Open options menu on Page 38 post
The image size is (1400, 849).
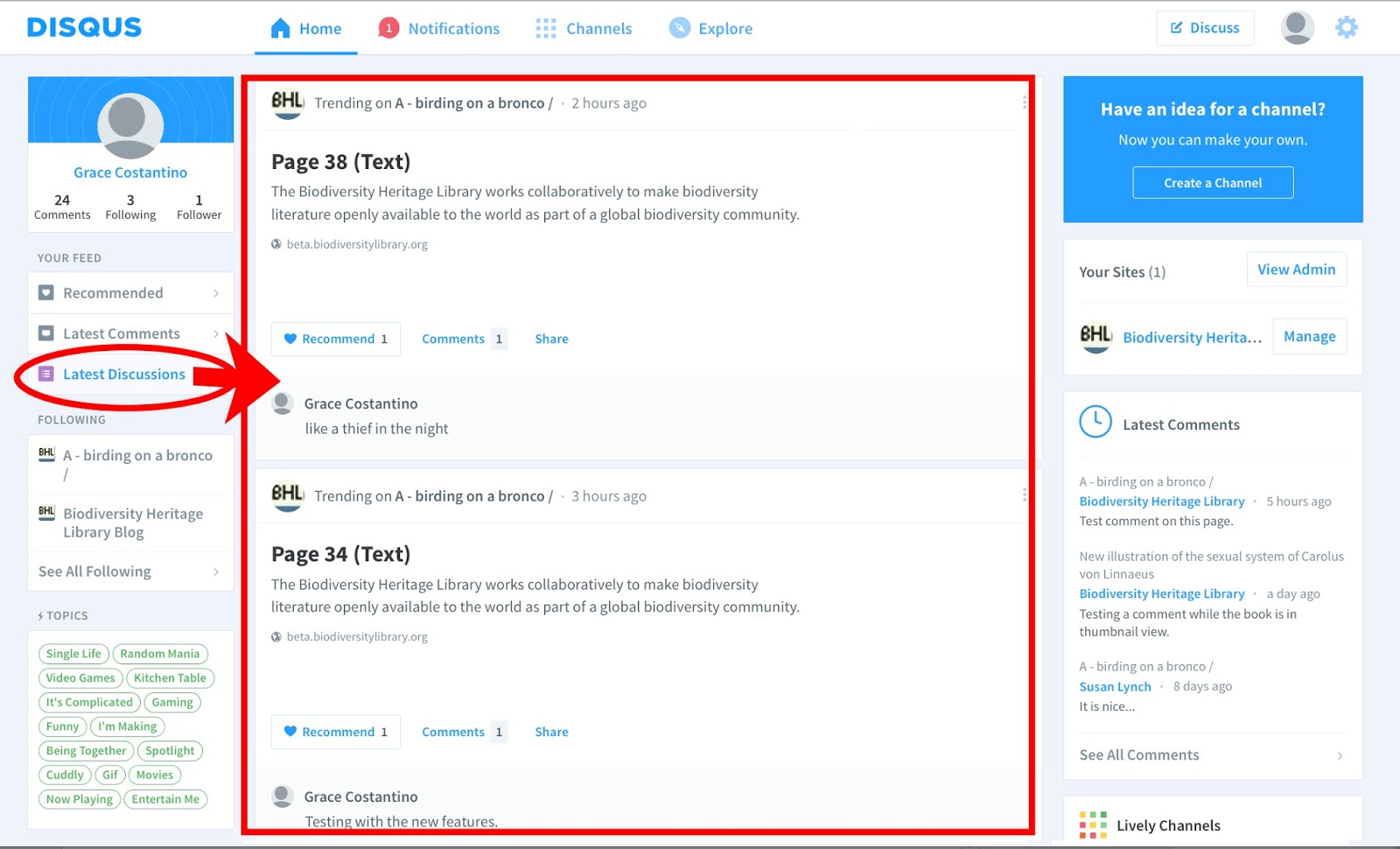[1024, 103]
